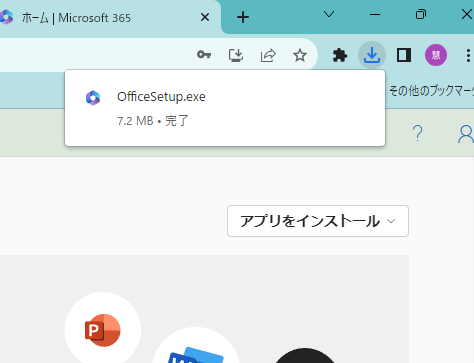
Task: Open the account person icon in header
Action: 466,134
